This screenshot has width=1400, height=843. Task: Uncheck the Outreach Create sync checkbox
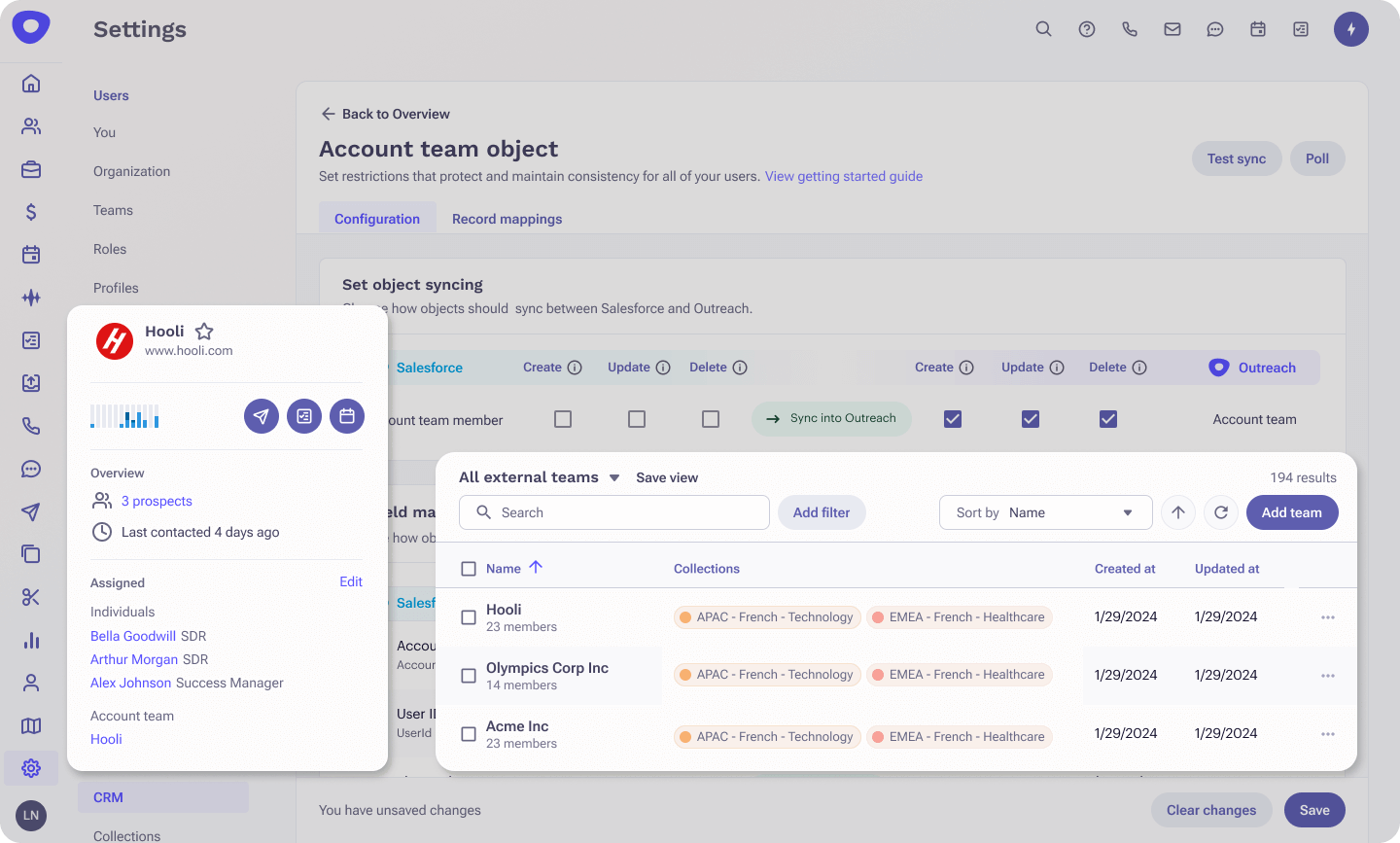tap(952, 418)
